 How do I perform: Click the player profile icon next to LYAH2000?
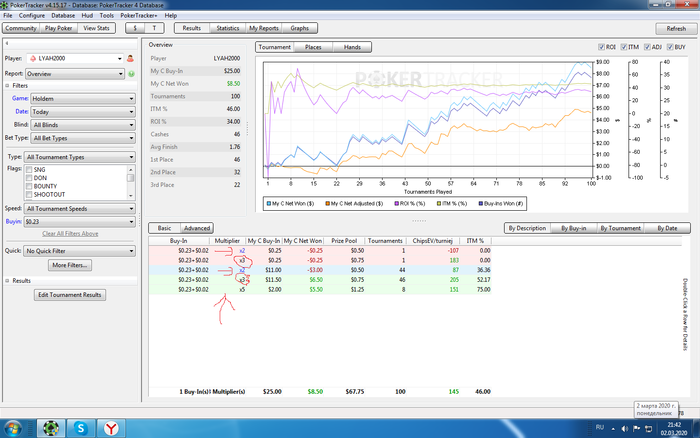click(x=130, y=58)
